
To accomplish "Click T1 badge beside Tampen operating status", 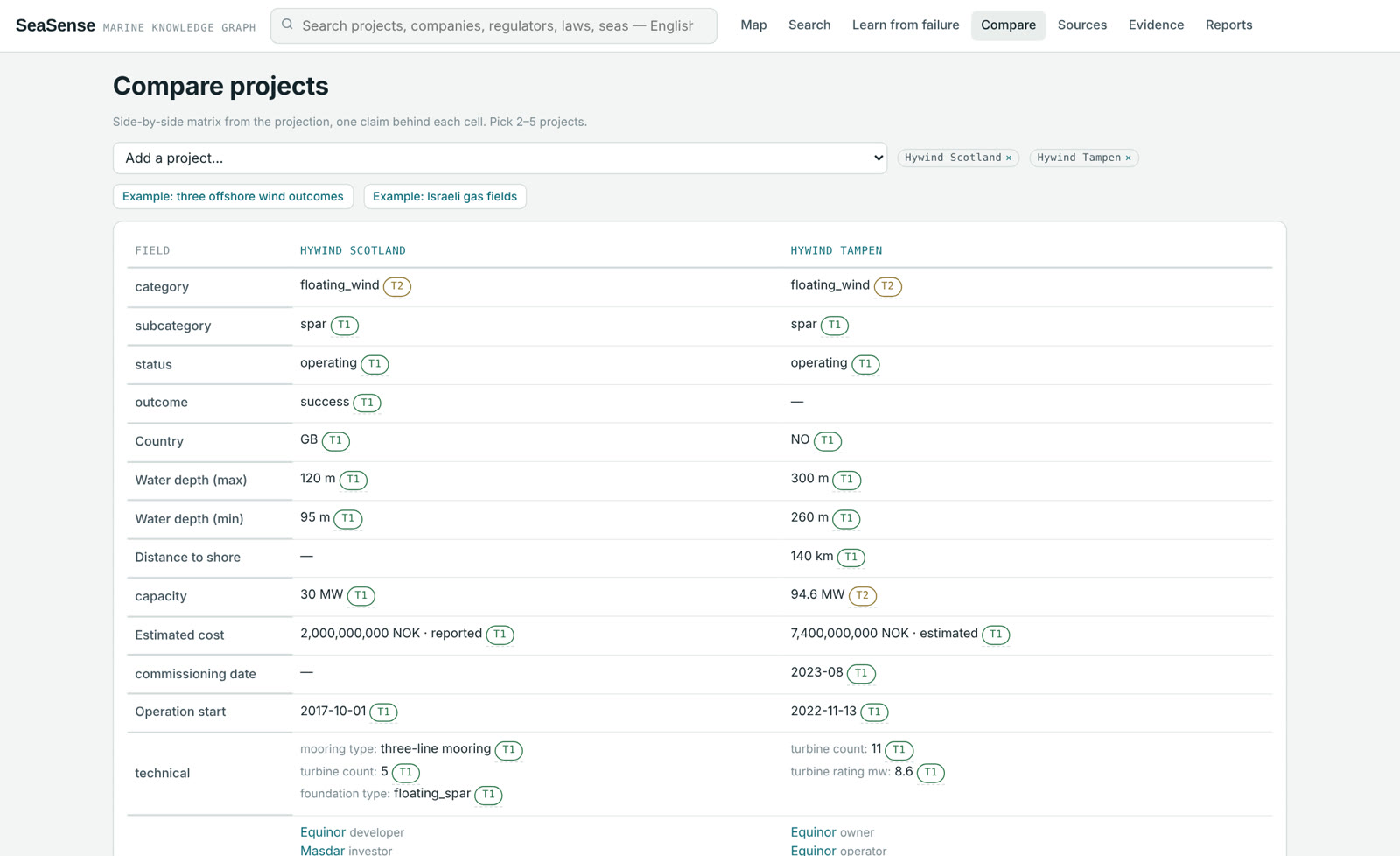I will point(865,364).
